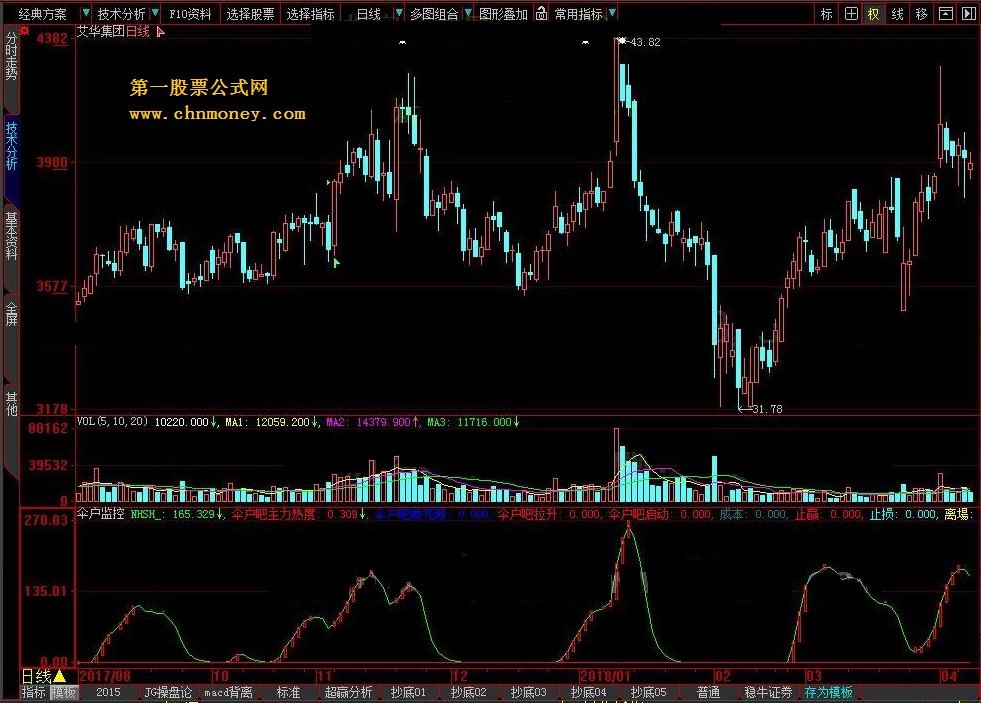Open the 技术分析 dropdown arrow
Image resolution: width=981 pixels, height=703 pixels.
[x=155, y=13]
